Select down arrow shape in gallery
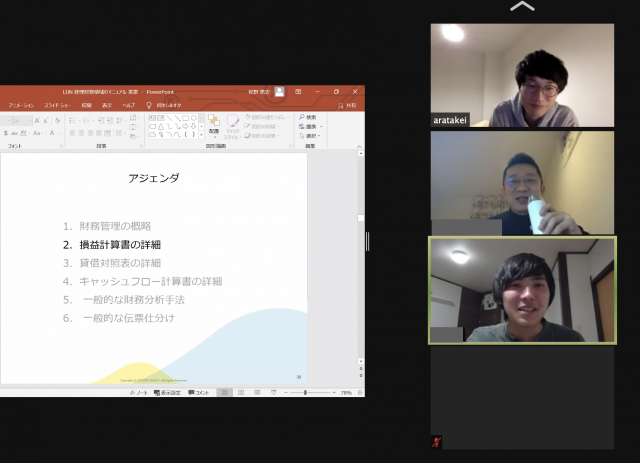 click(193, 126)
